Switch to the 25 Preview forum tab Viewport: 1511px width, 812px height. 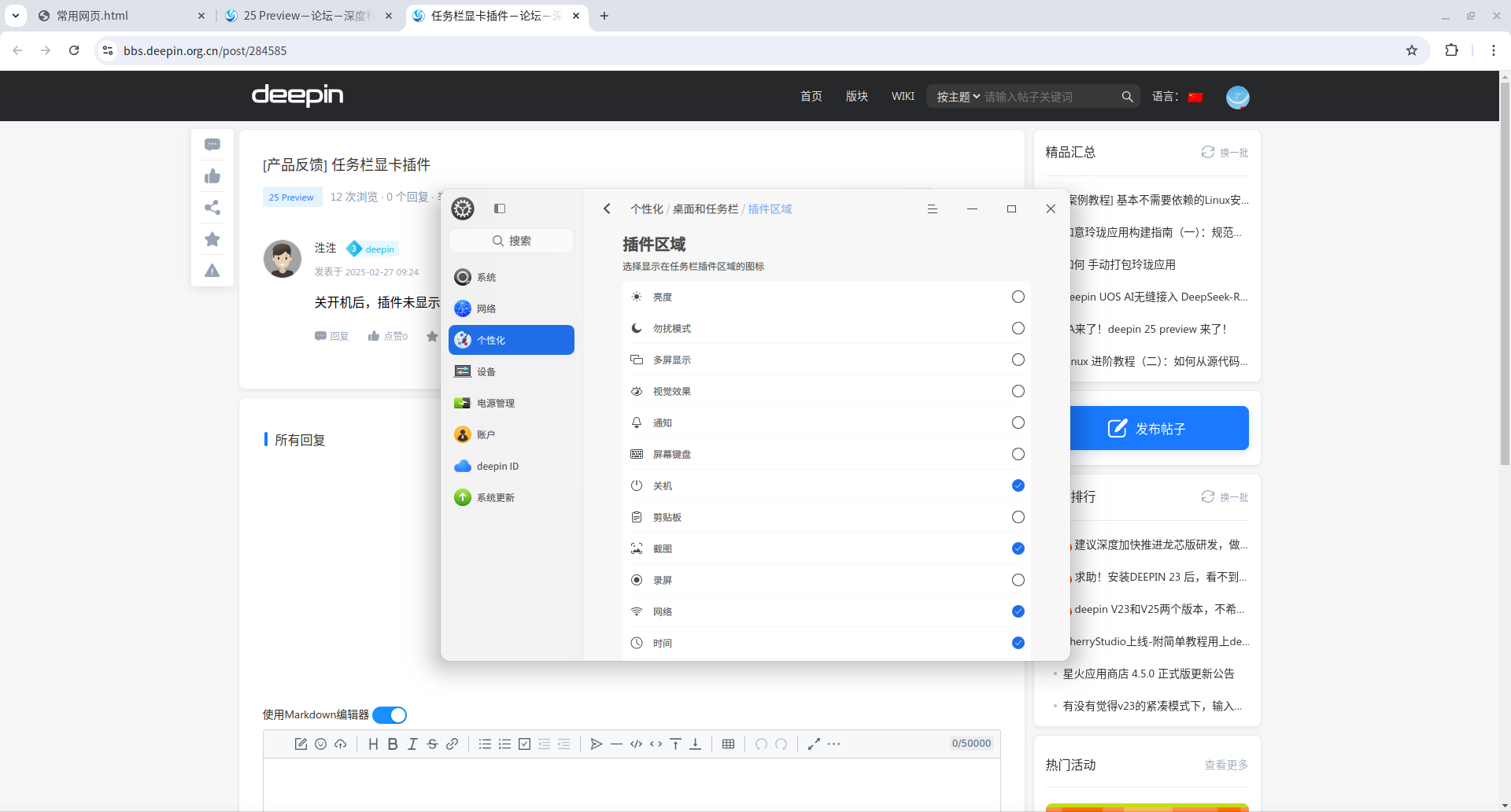[x=308, y=16]
